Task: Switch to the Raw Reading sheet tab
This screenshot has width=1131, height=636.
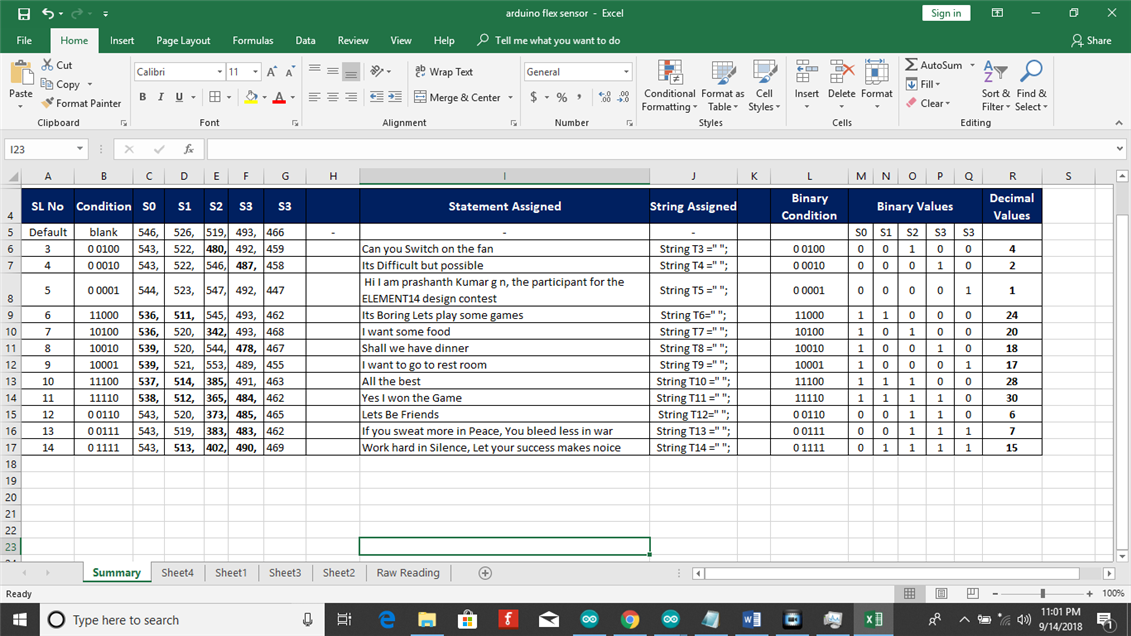Action: [407, 573]
